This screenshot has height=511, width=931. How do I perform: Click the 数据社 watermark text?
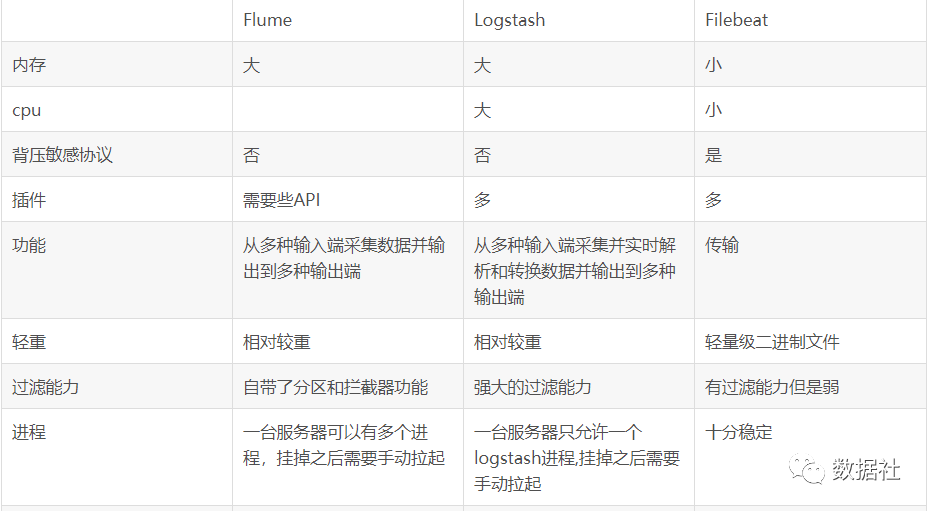866,469
